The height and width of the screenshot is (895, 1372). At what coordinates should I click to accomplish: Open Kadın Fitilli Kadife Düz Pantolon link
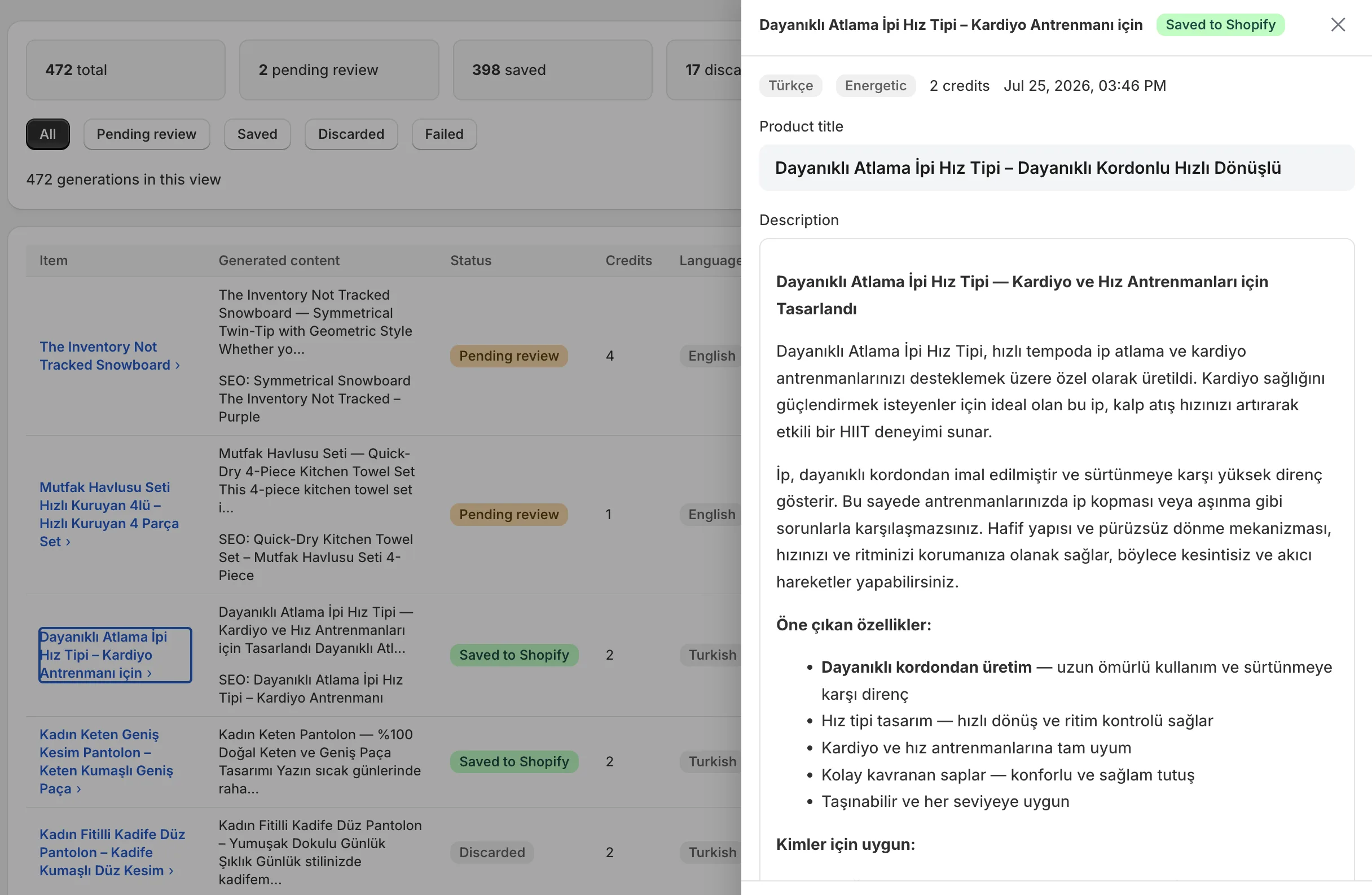pyautogui.click(x=112, y=852)
